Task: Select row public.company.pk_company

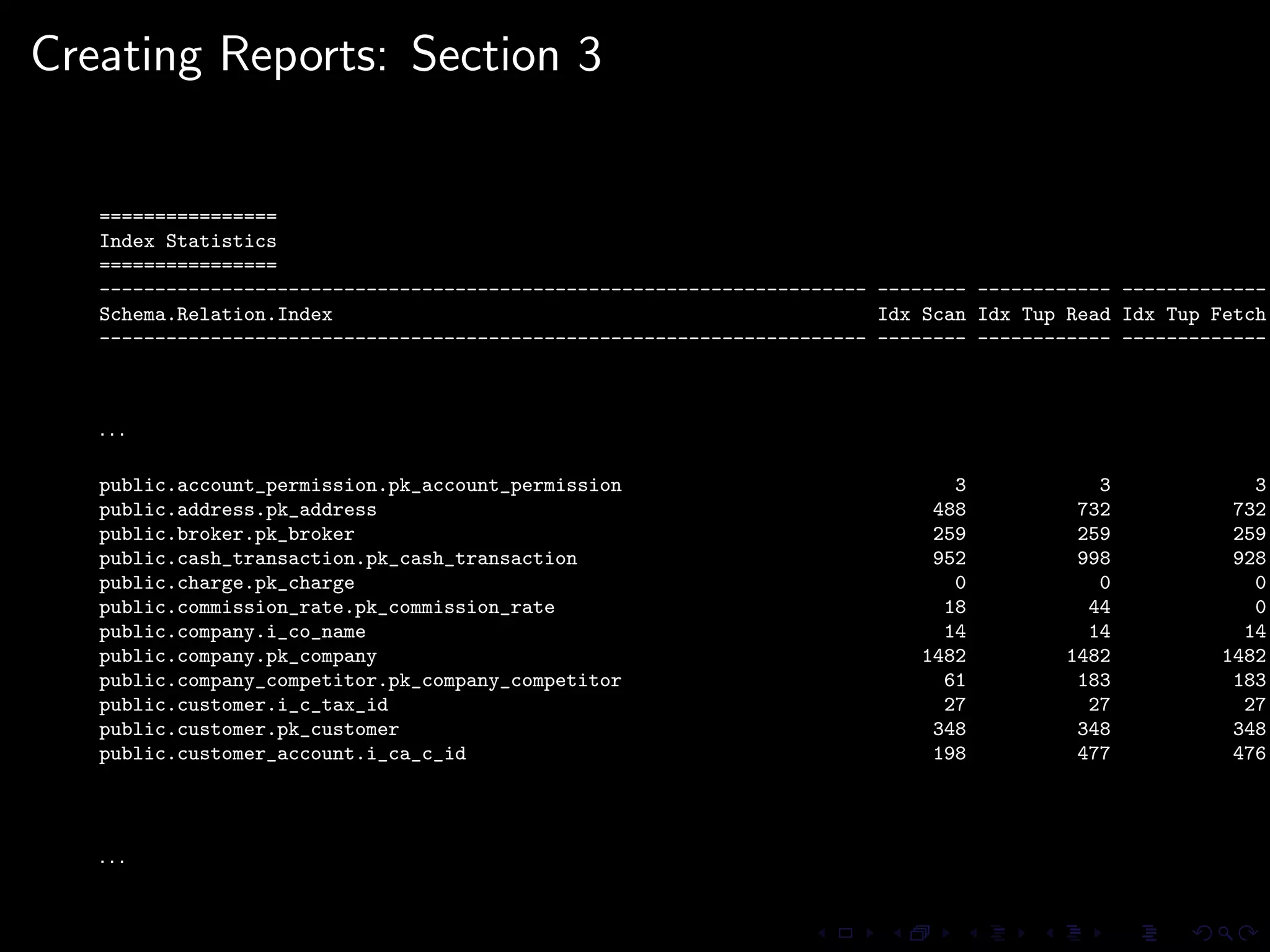Action: pos(682,656)
